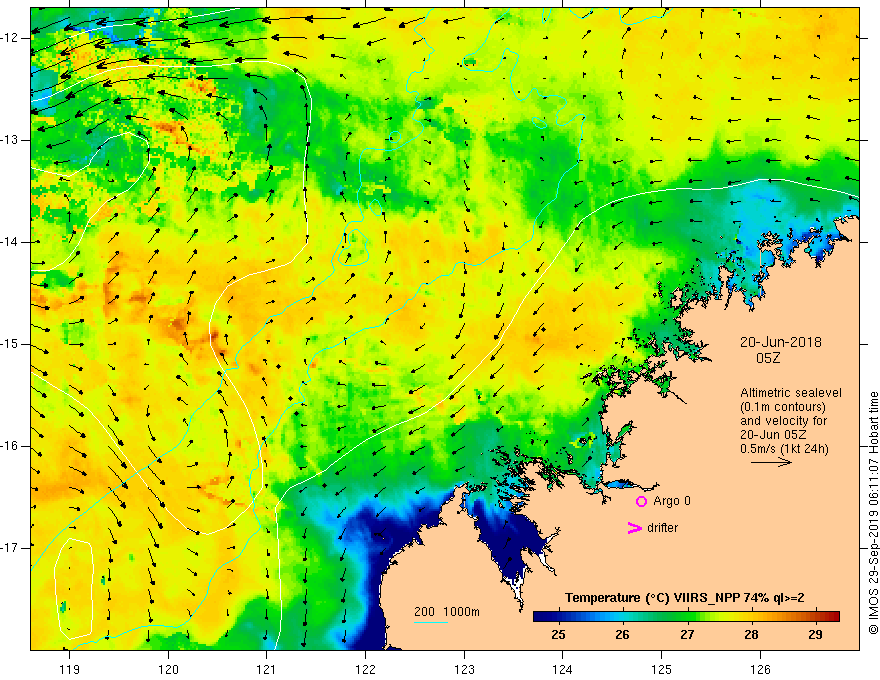Click longitude axis label 120
This screenshot has height=680, width=880.
[168, 669]
